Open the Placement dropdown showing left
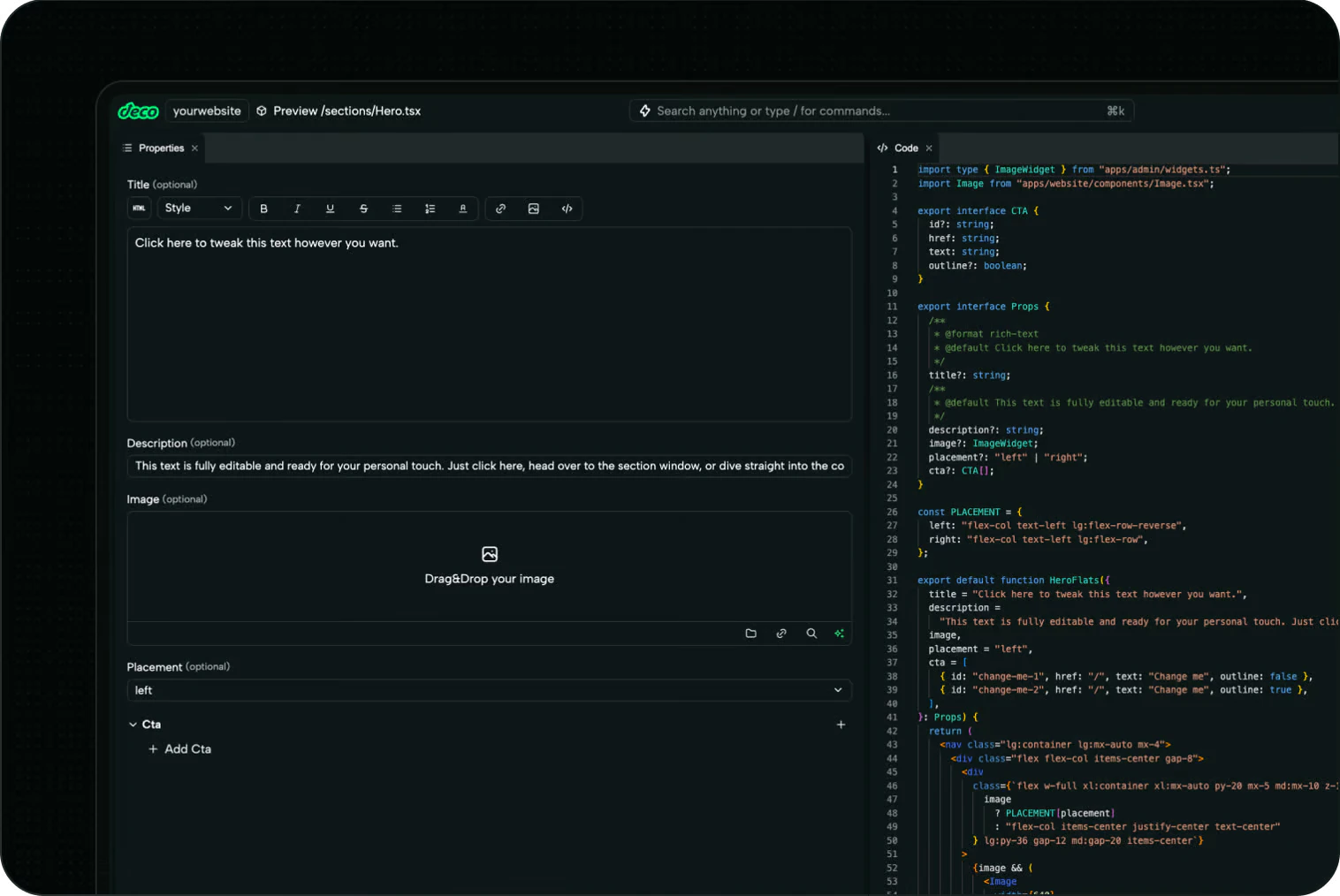The width and height of the screenshot is (1340, 896). (x=489, y=690)
